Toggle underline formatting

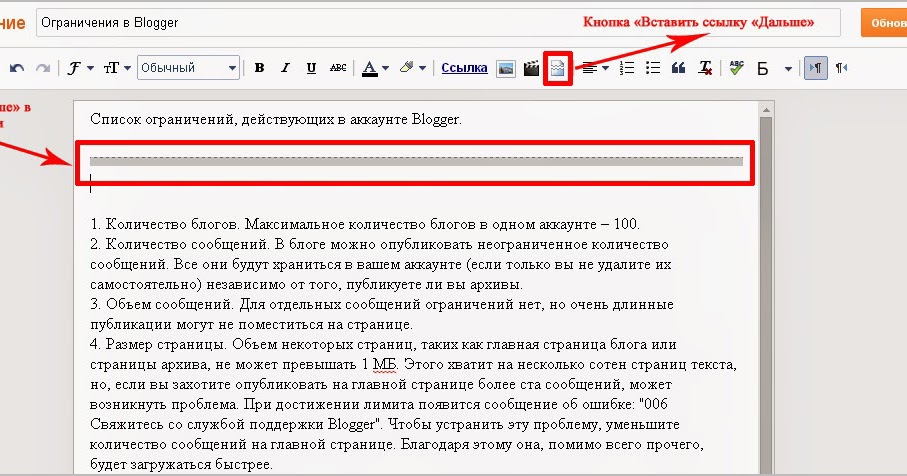point(311,68)
